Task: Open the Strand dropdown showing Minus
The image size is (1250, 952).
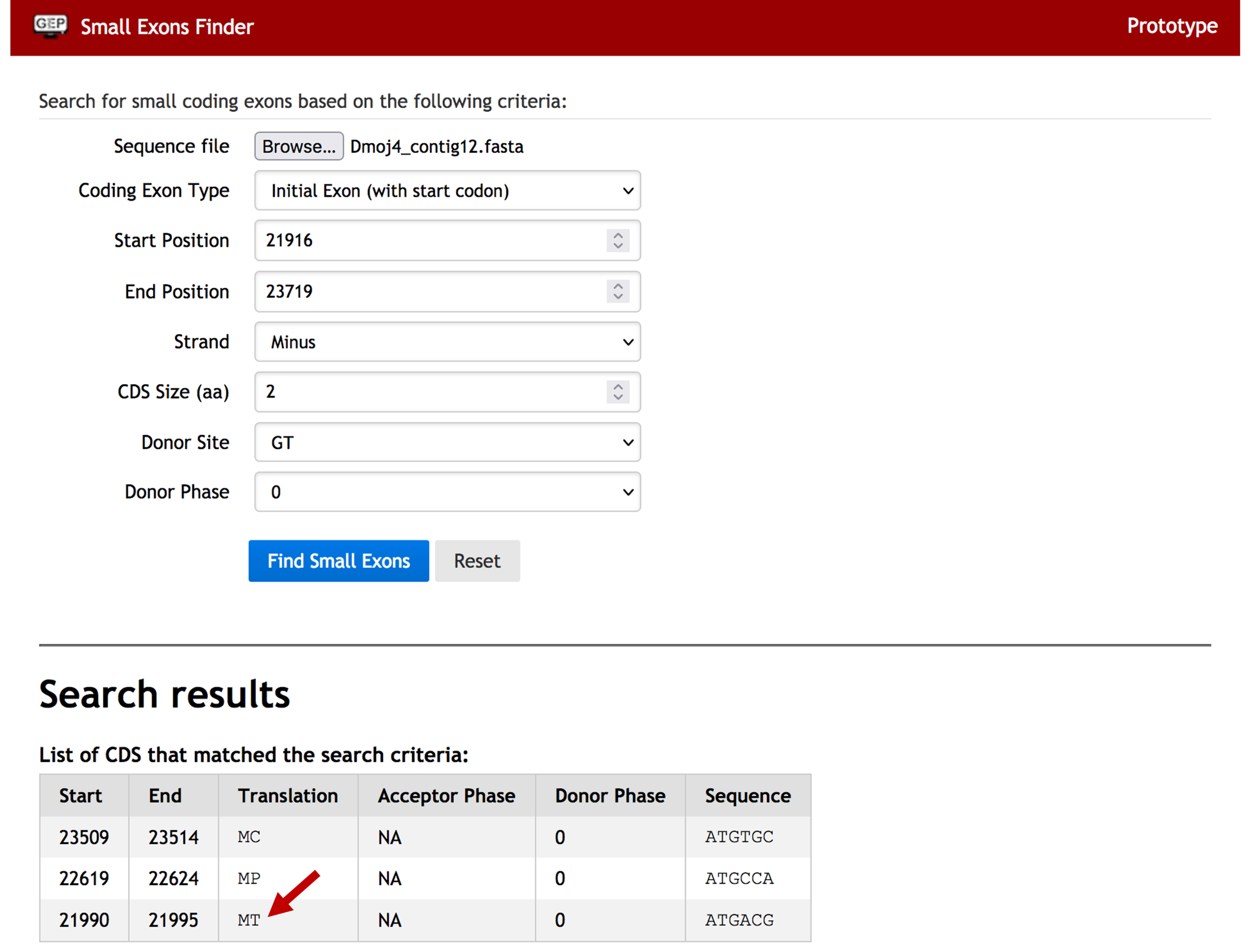Action: (x=447, y=342)
